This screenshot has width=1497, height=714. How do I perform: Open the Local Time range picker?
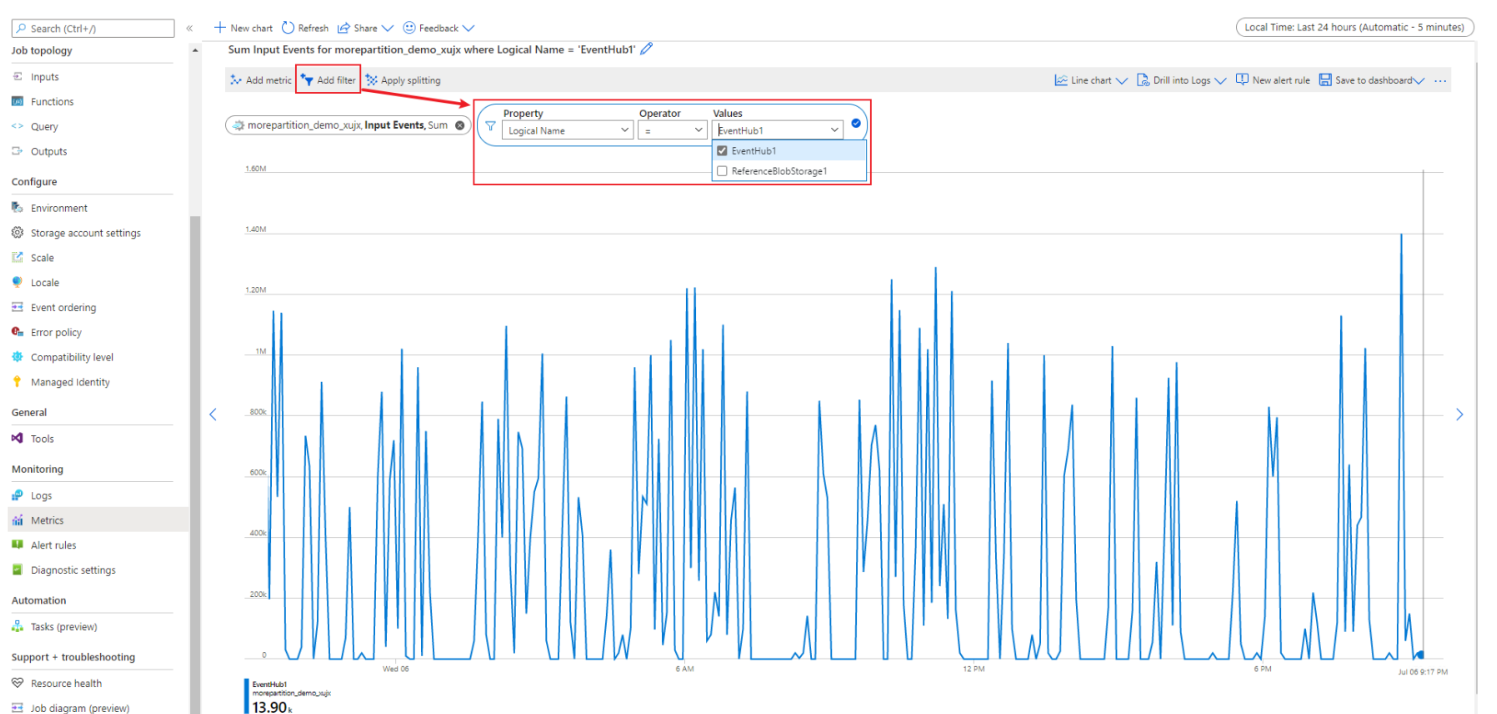[x=1355, y=28]
